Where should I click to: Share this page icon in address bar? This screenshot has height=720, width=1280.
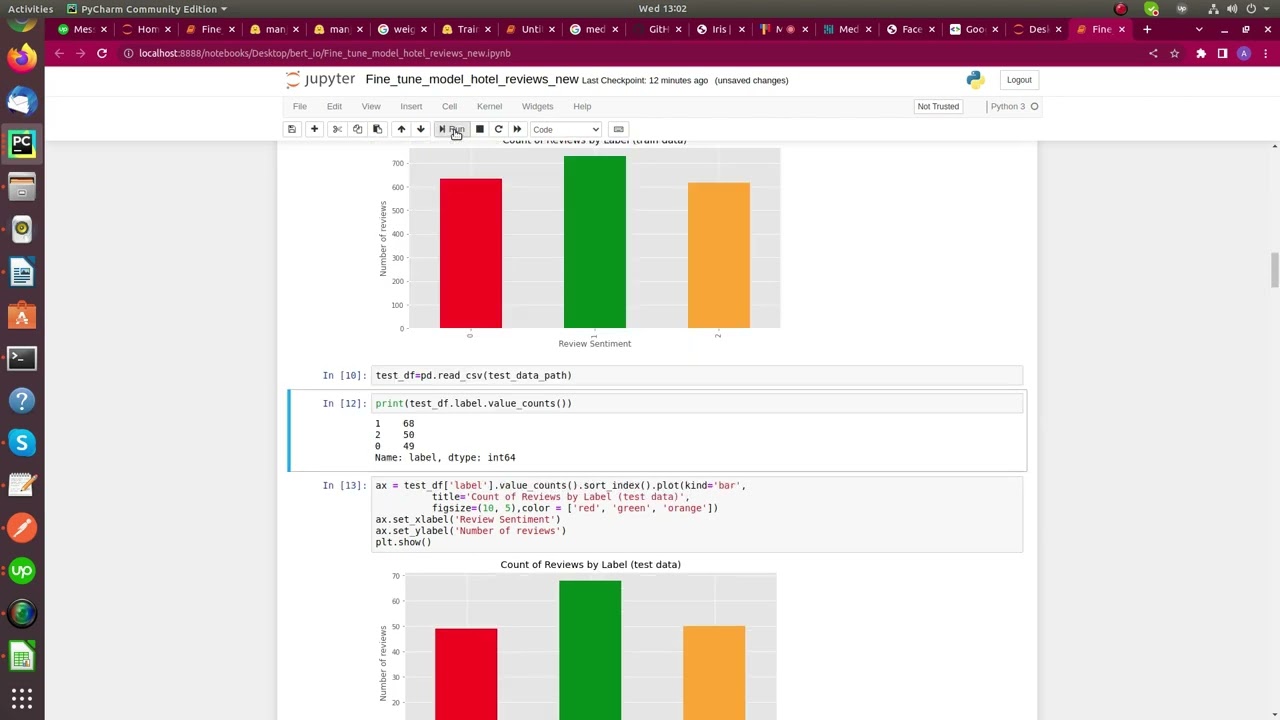click(x=1153, y=53)
